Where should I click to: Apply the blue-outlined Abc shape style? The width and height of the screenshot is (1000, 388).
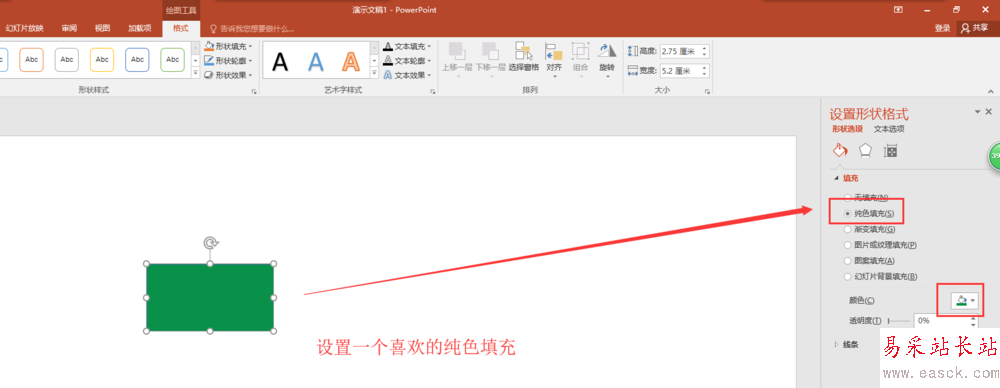point(136,60)
